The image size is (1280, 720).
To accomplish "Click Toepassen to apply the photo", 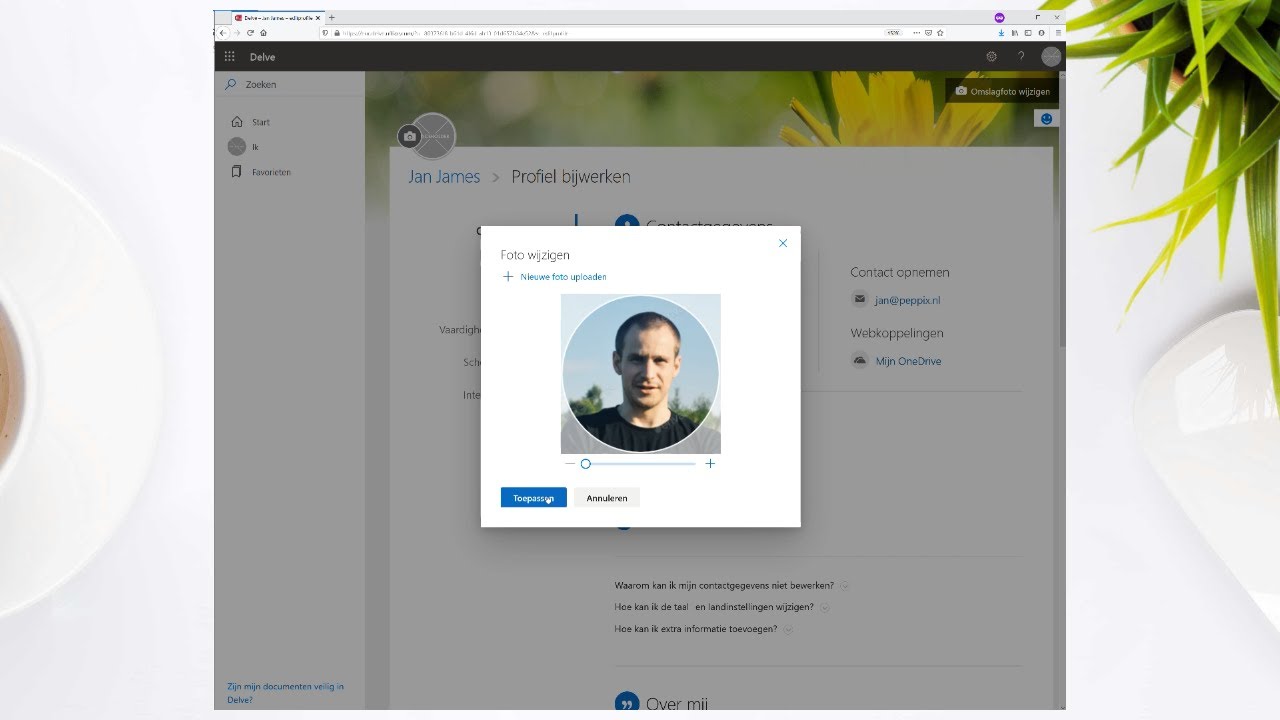I will pos(534,497).
